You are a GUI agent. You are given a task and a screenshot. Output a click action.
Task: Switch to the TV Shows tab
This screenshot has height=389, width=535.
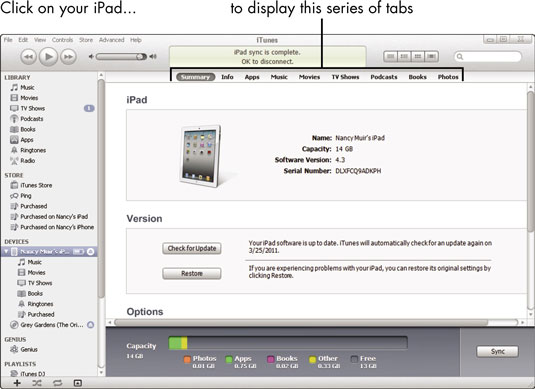345,77
